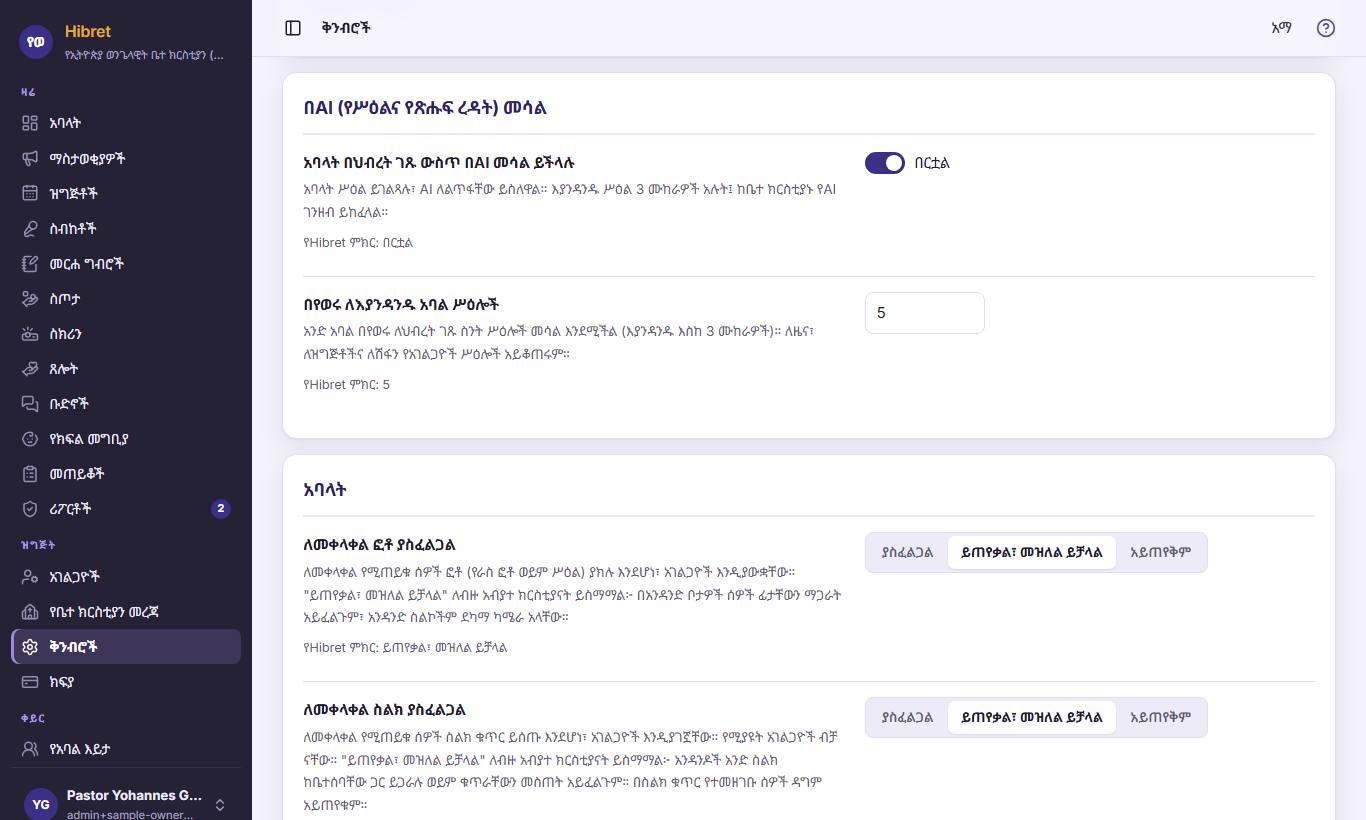Click the YG user avatar
This screenshot has width=1366, height=820.
[x=41, y=804]
